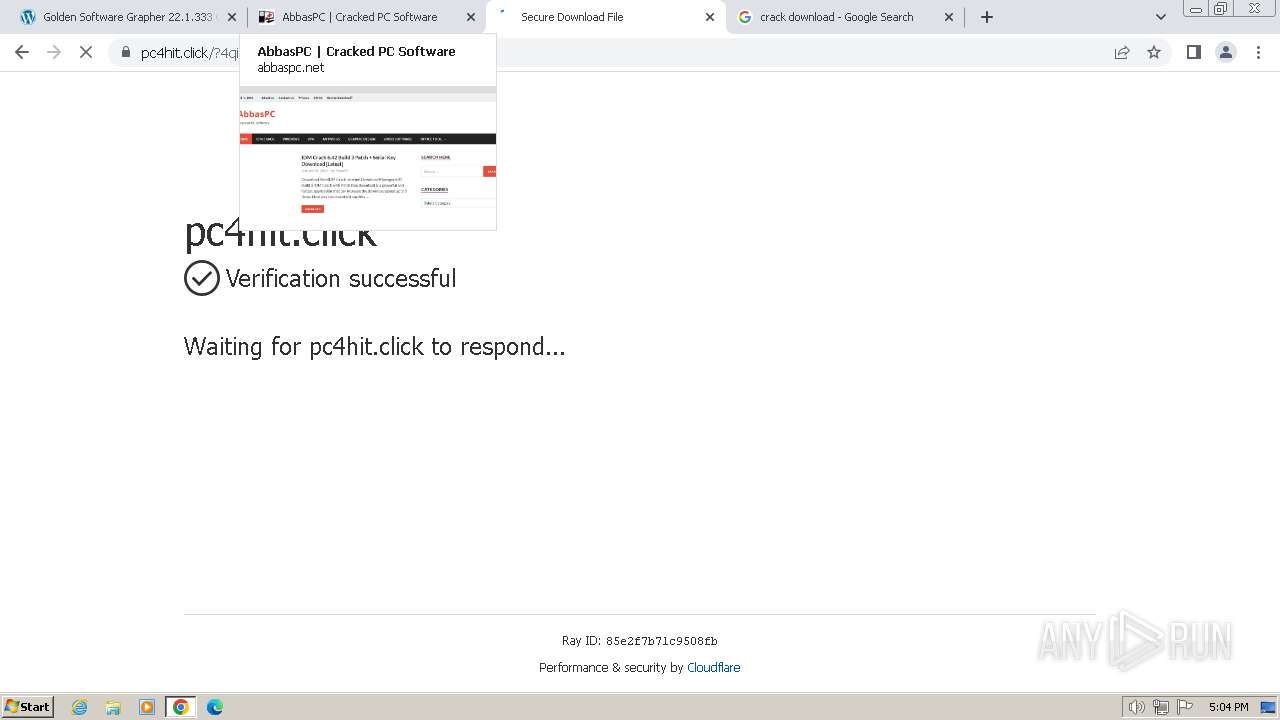Open the Cloudflare link
The width and height of the screenshot is (1280, 720).
(713, 667)
